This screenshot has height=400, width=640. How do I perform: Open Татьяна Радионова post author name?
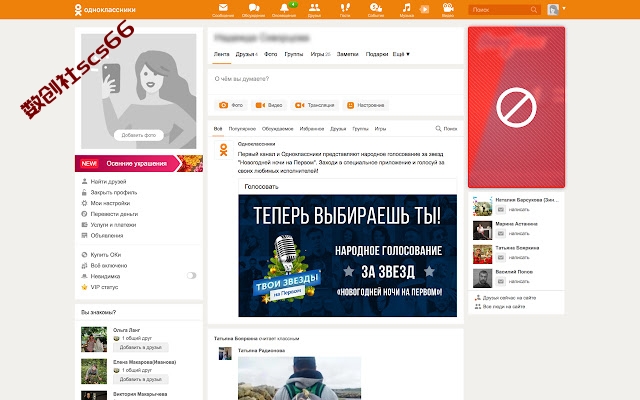(261, 350)
